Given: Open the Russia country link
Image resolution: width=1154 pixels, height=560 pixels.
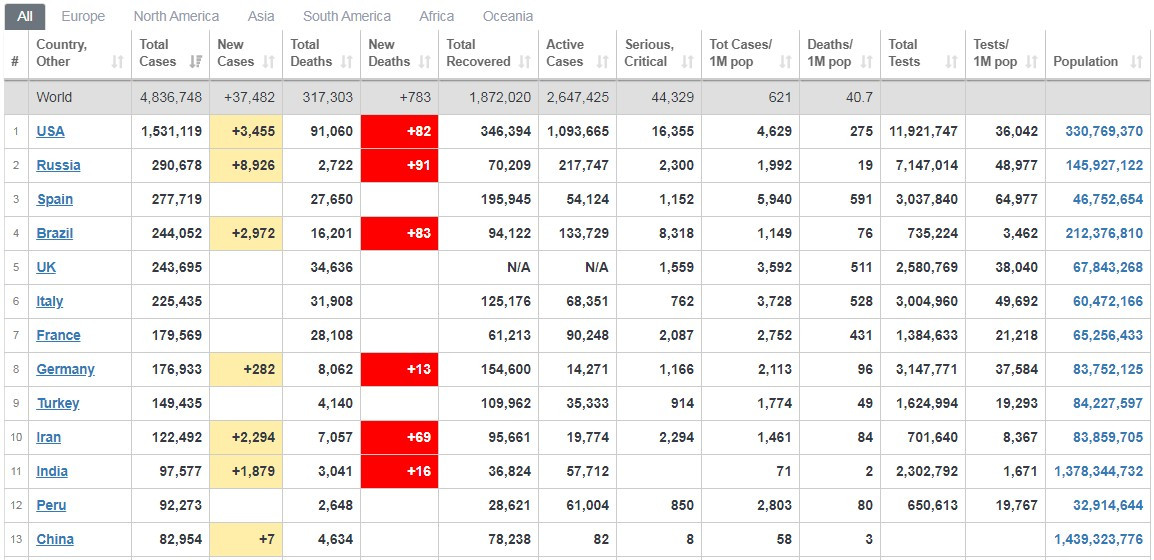Looking at the screenshot, I should [58, 165].
